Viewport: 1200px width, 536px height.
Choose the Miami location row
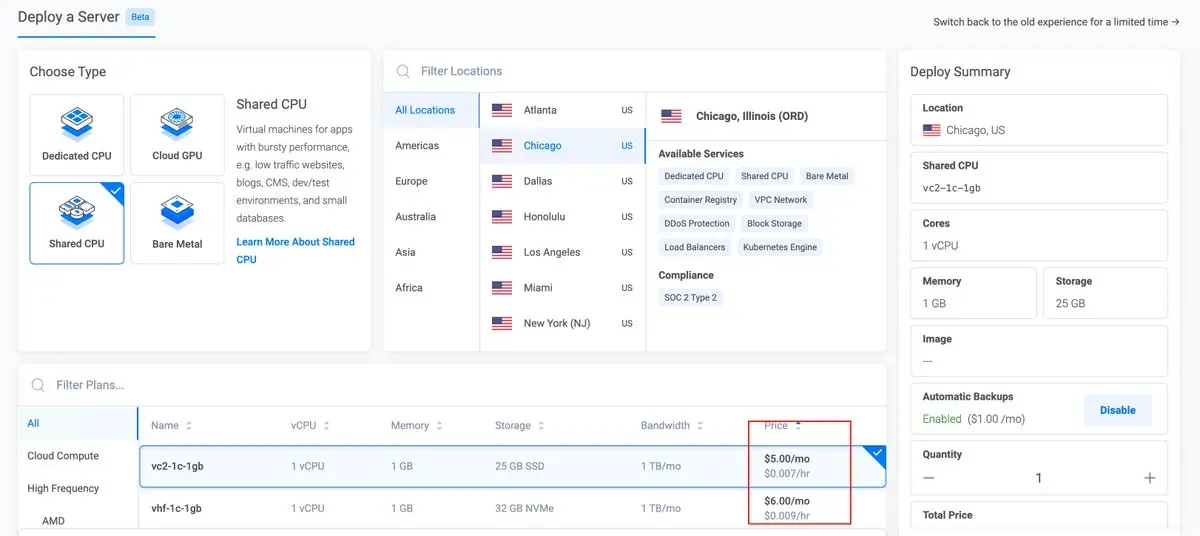[562, 288]
